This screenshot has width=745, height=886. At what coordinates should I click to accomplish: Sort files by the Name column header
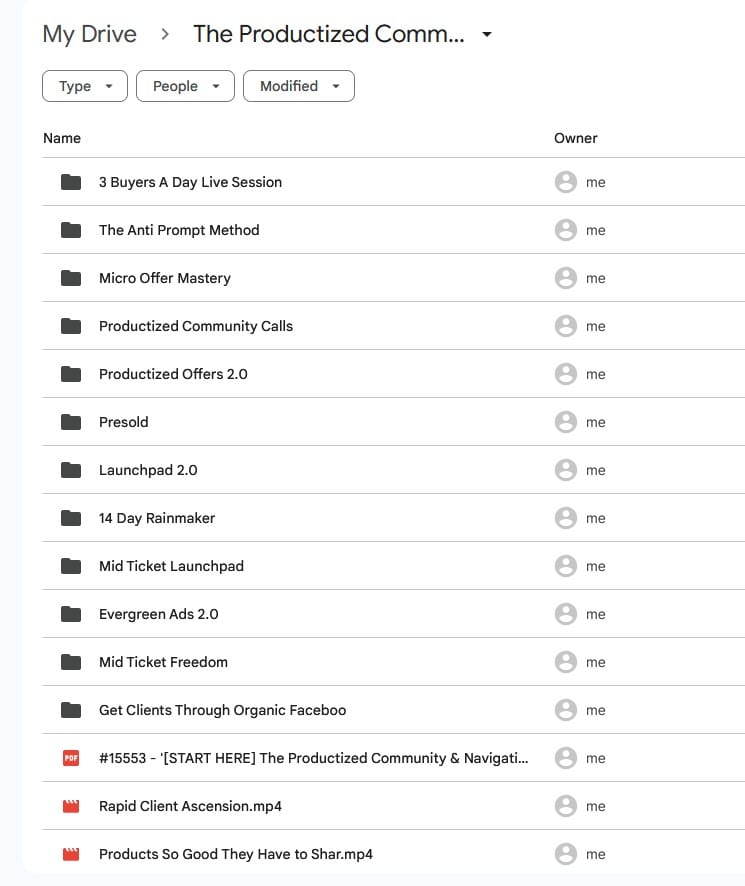(x=62, y=138)
